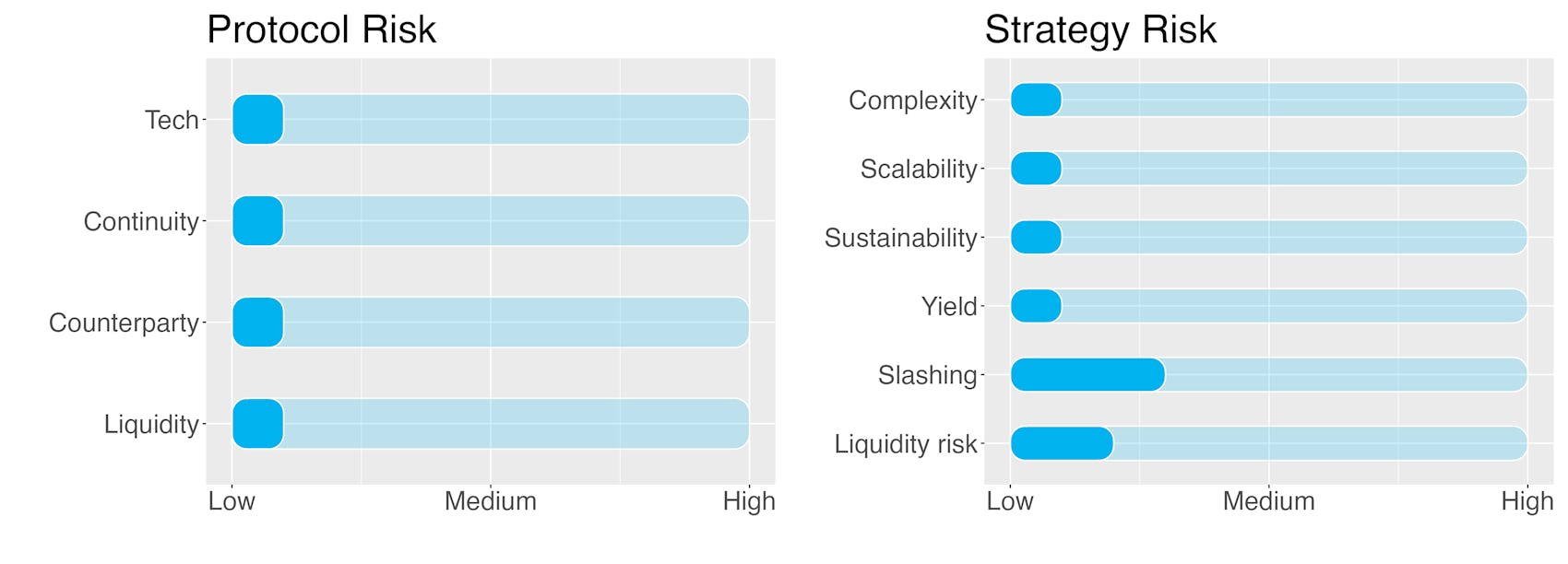The width and height of the screenshot is (1568, 564).
Task: Click the Liquidity risk bar's filled portion
Action: 1062,443
